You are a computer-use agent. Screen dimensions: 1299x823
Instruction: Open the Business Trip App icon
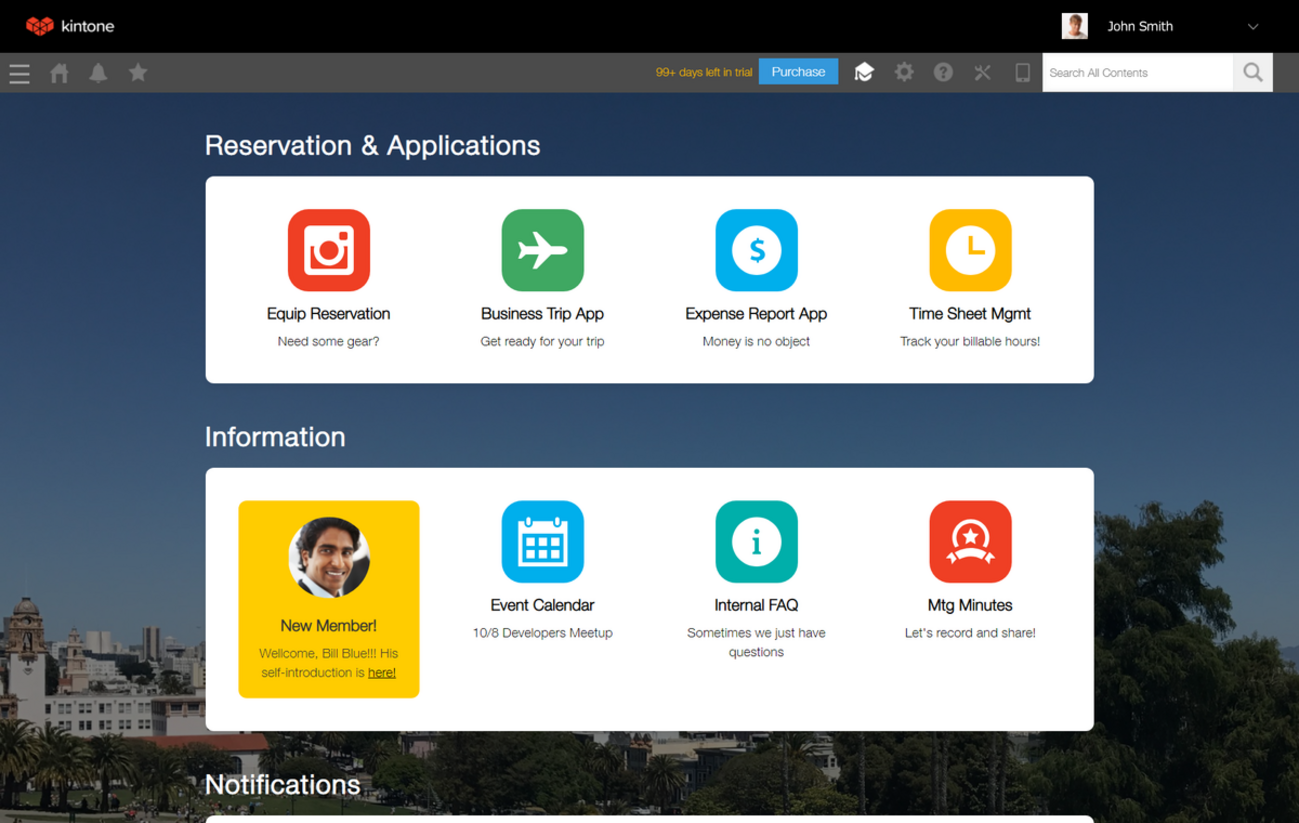click(x=542, y=250)
